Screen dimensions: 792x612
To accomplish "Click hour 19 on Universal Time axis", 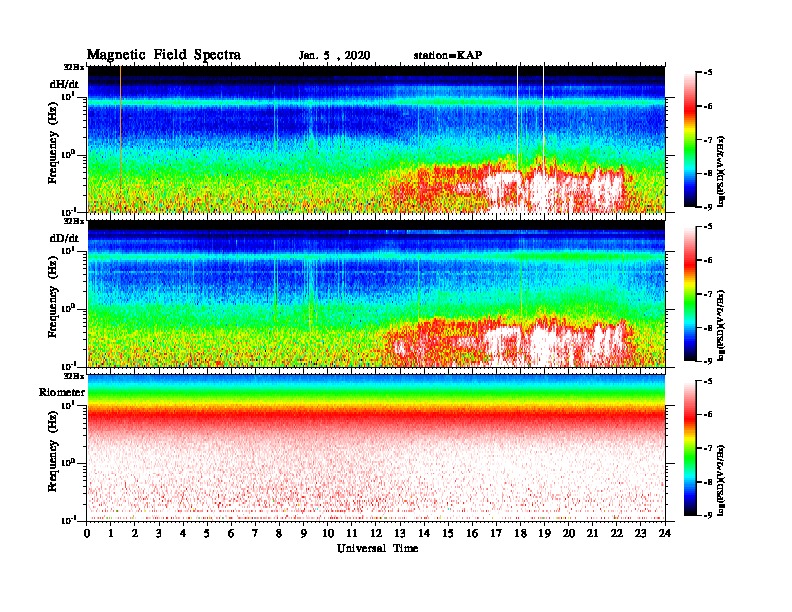I will click(544, 533).
